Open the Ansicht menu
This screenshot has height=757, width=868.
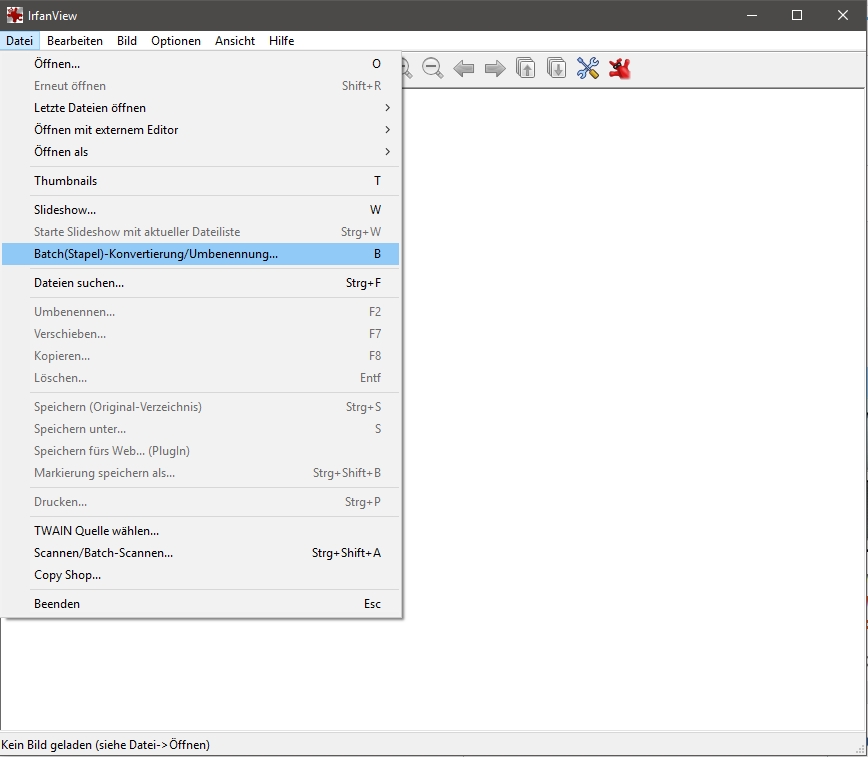coord(235,40)
